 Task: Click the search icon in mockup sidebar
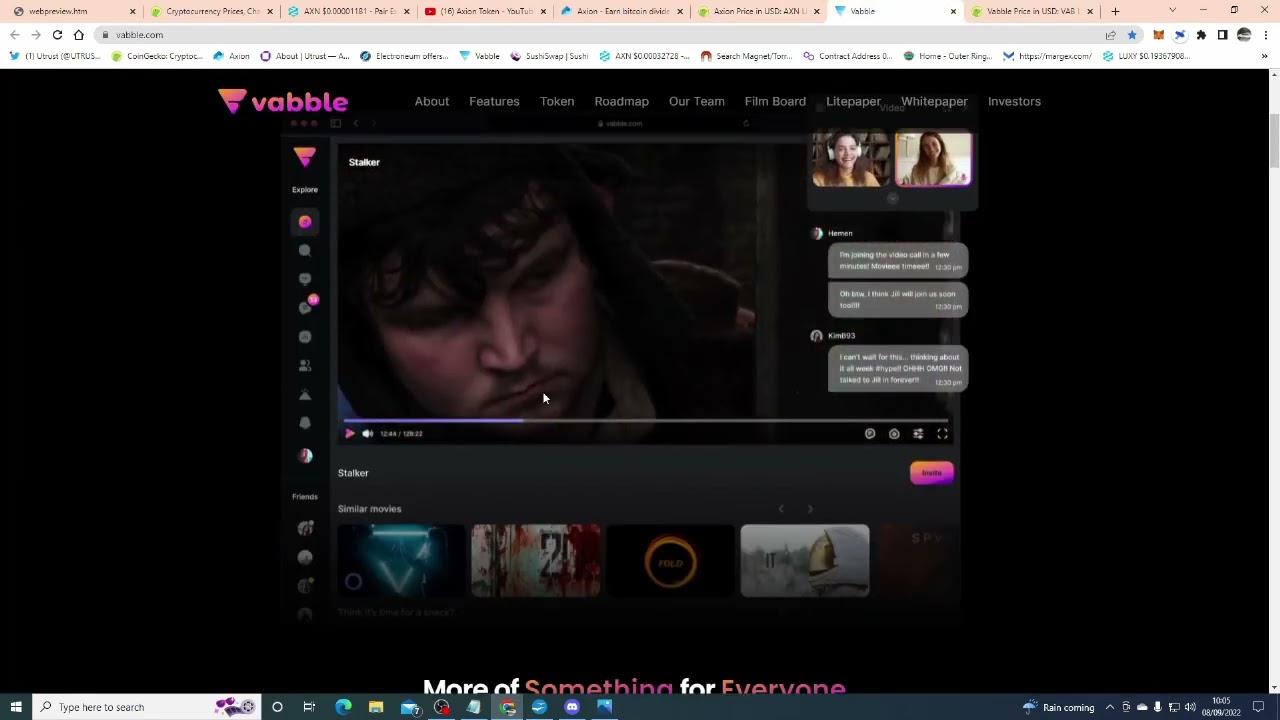point(305,251)
